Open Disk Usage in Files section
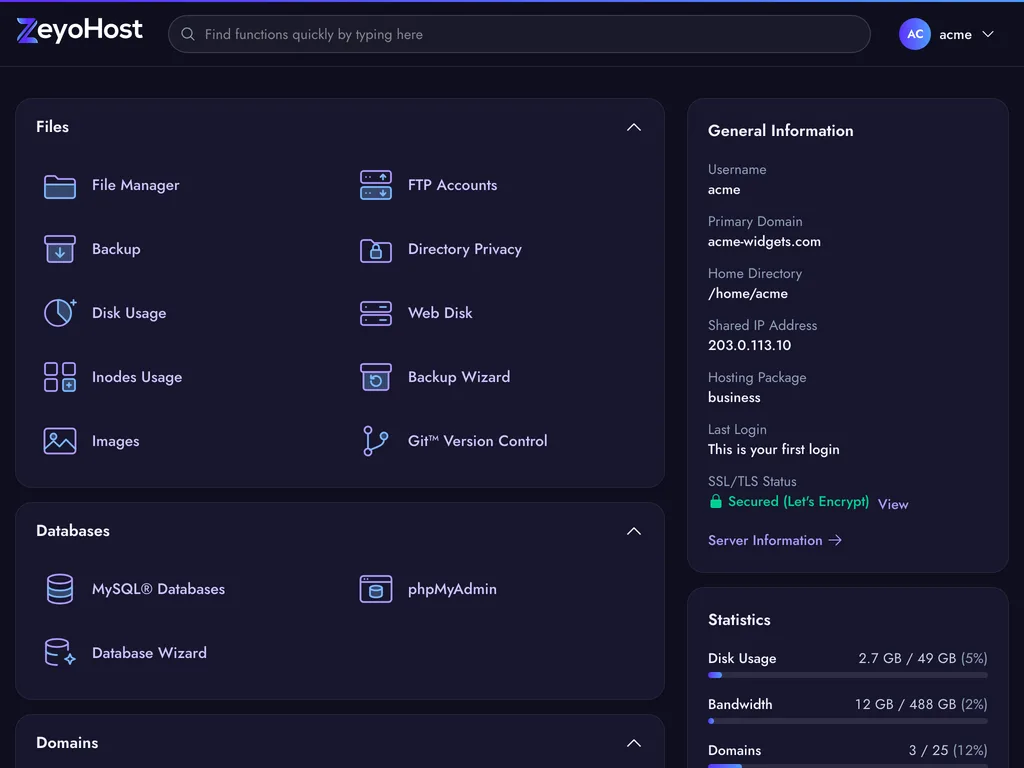Viewport: 1024px width, 768px height. tap(129, 313)
